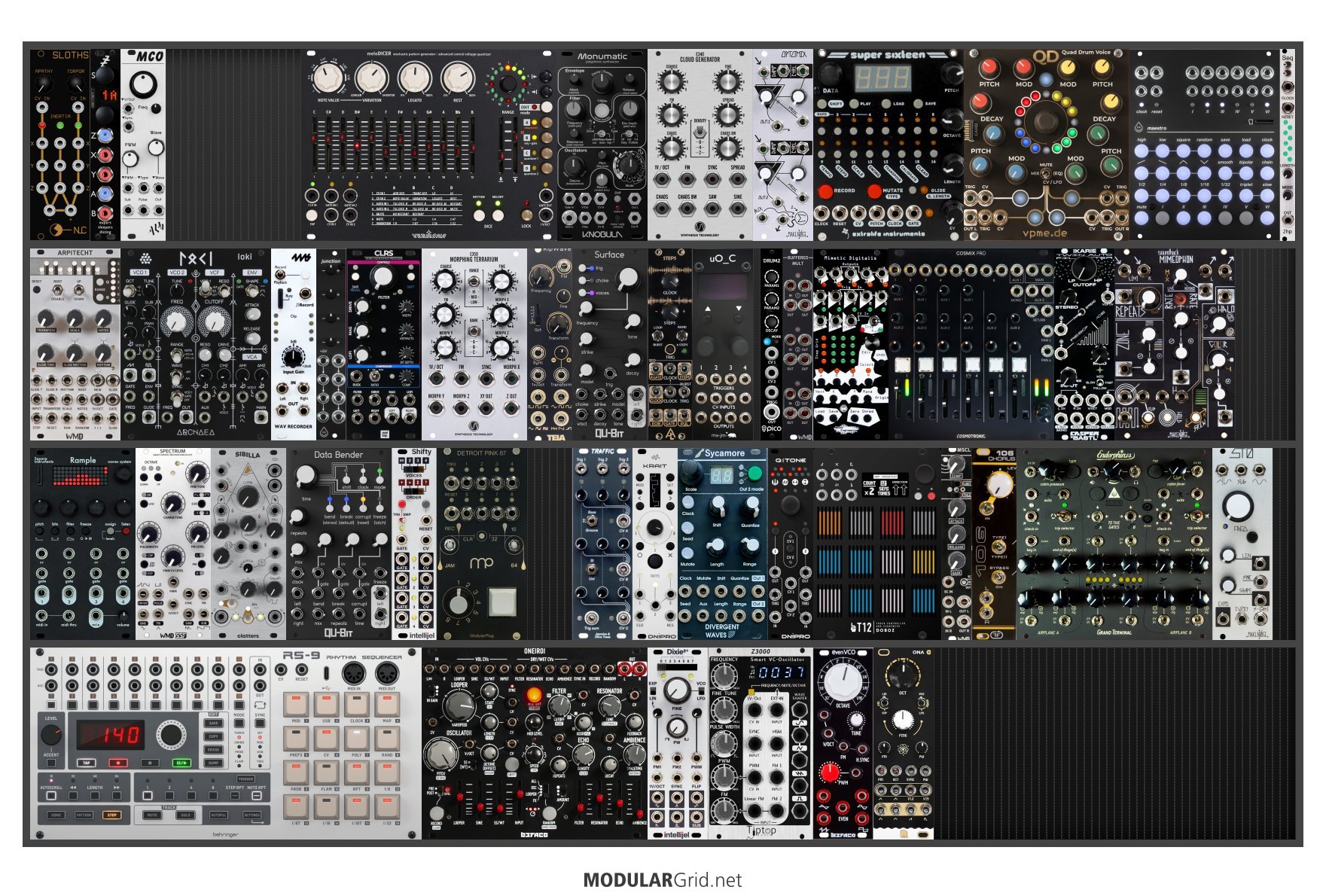Click Super Sixteen three-digit display
Screen dimensions: 1326x896
pyautogui.click(x=882, y=78)
